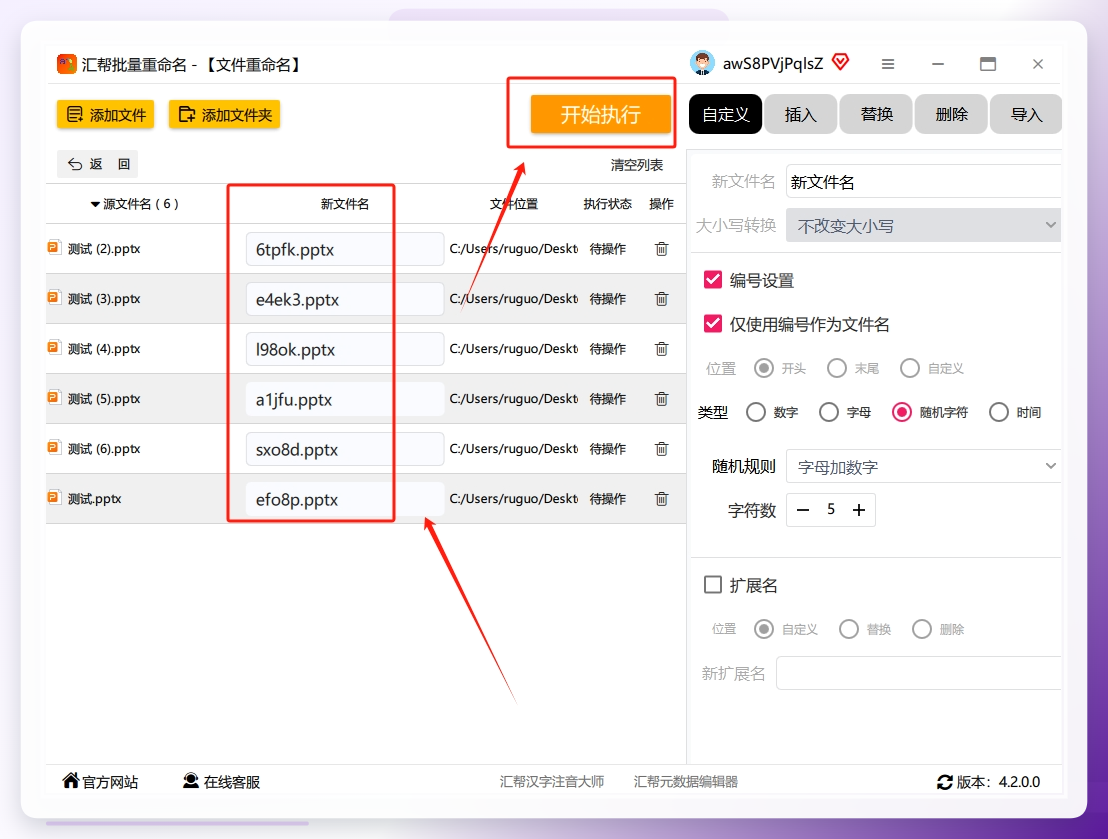
Task: Delete the 测试 (5).pptx row via trash icon
Action: coord(661,399)
